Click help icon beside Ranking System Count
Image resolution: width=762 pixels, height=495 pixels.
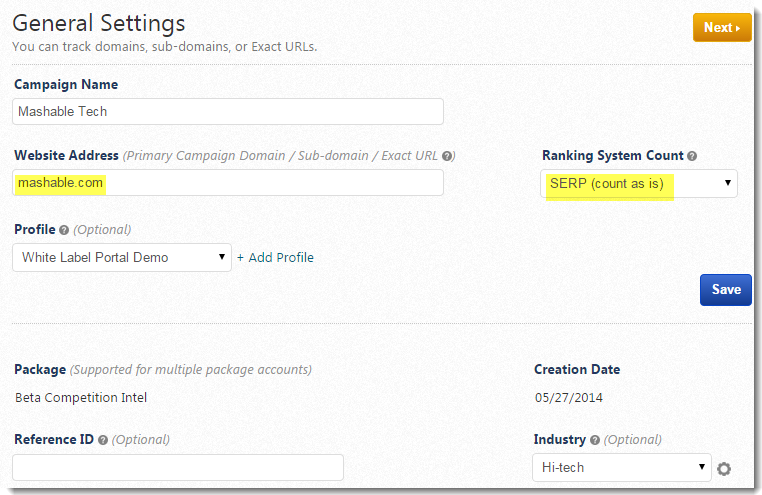click(692, 156)
